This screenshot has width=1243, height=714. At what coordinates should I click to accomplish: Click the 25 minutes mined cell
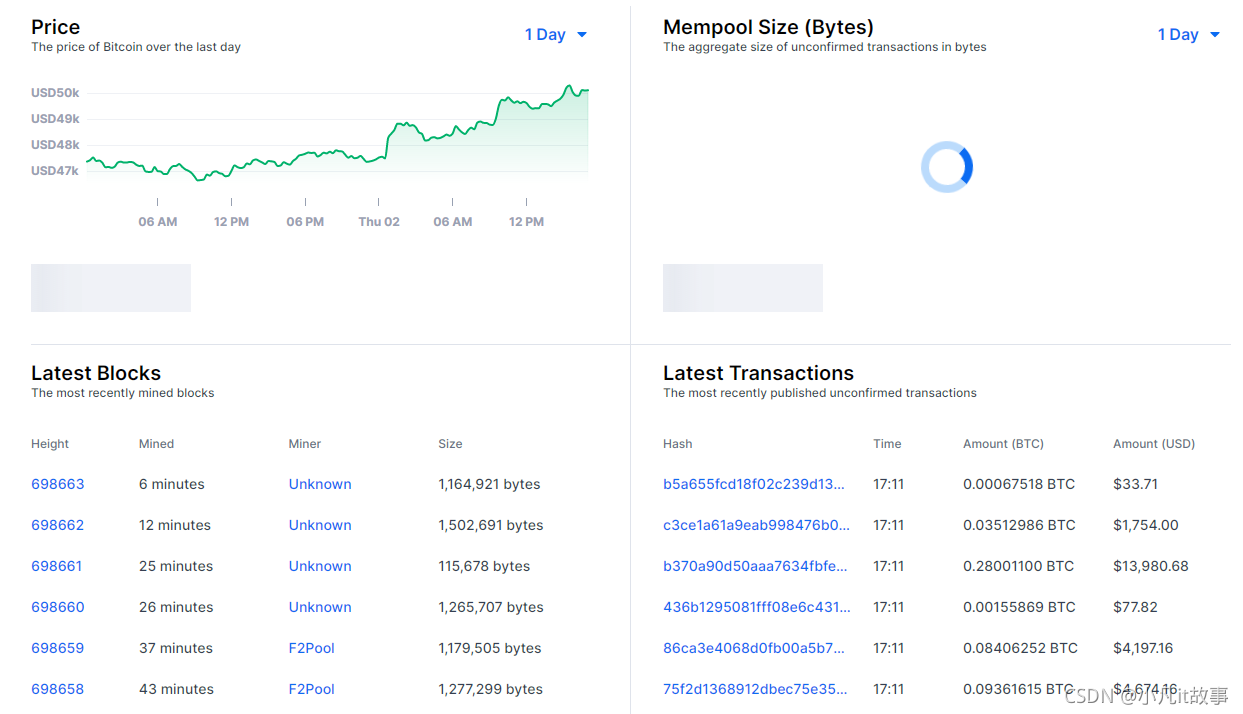click(x=176, y=566)
